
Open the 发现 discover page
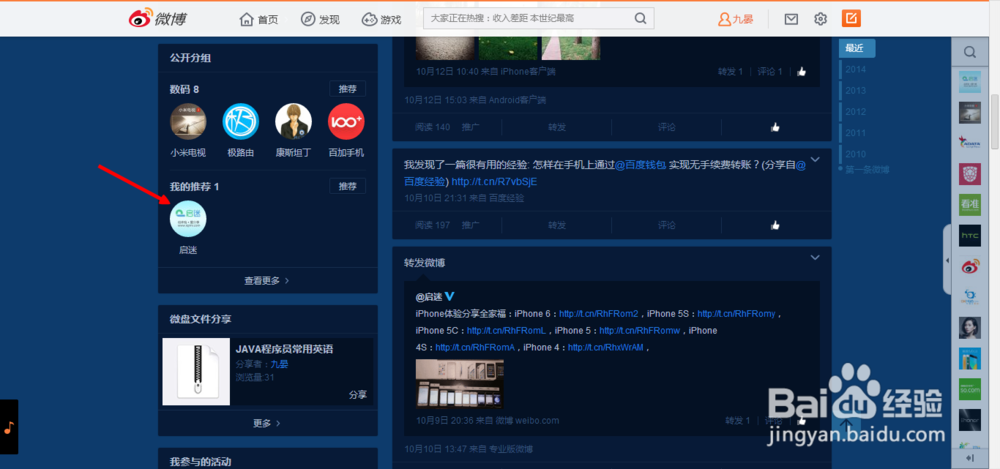(x=320, y=19)
